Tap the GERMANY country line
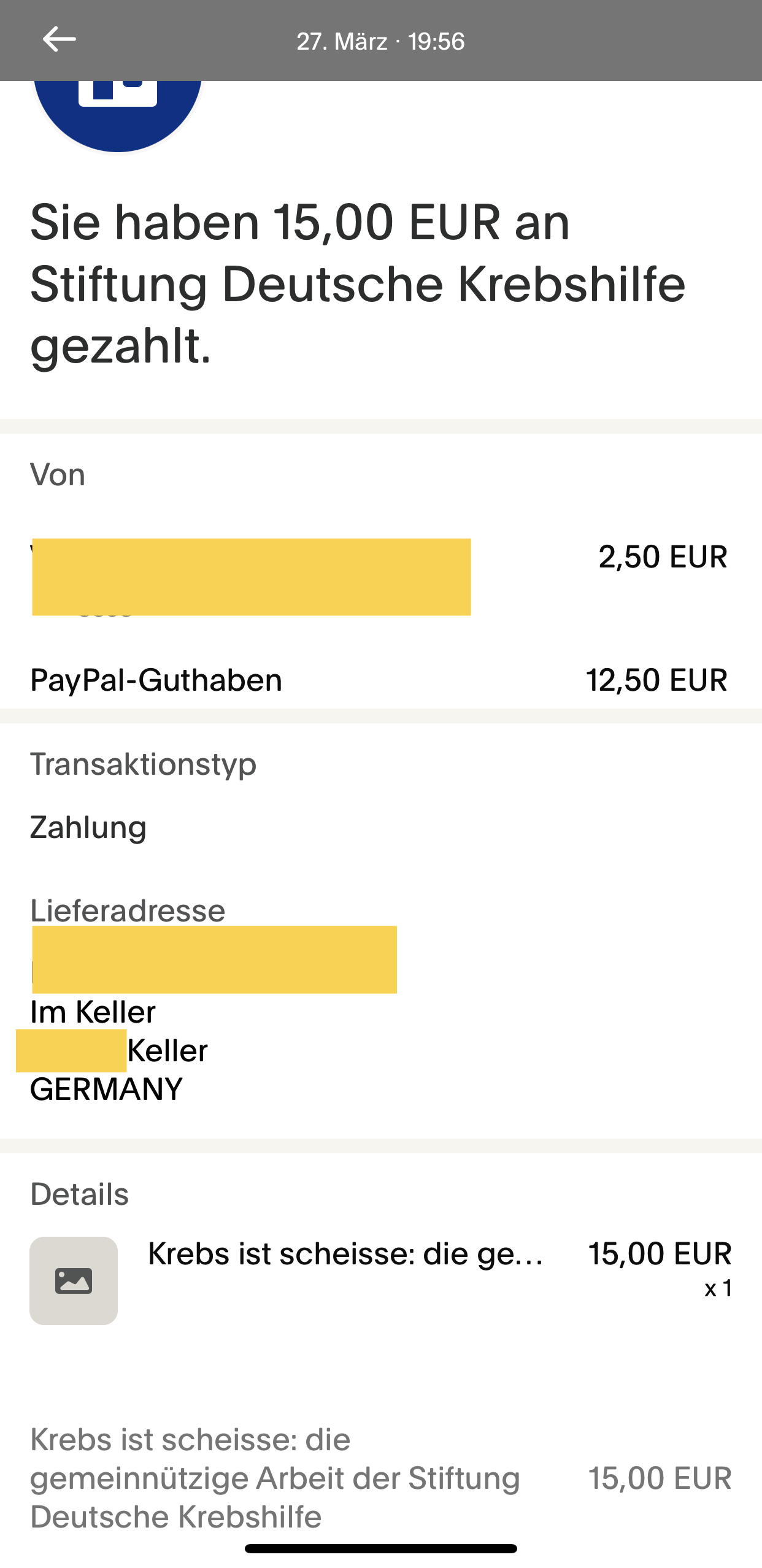 point(106,1090)
